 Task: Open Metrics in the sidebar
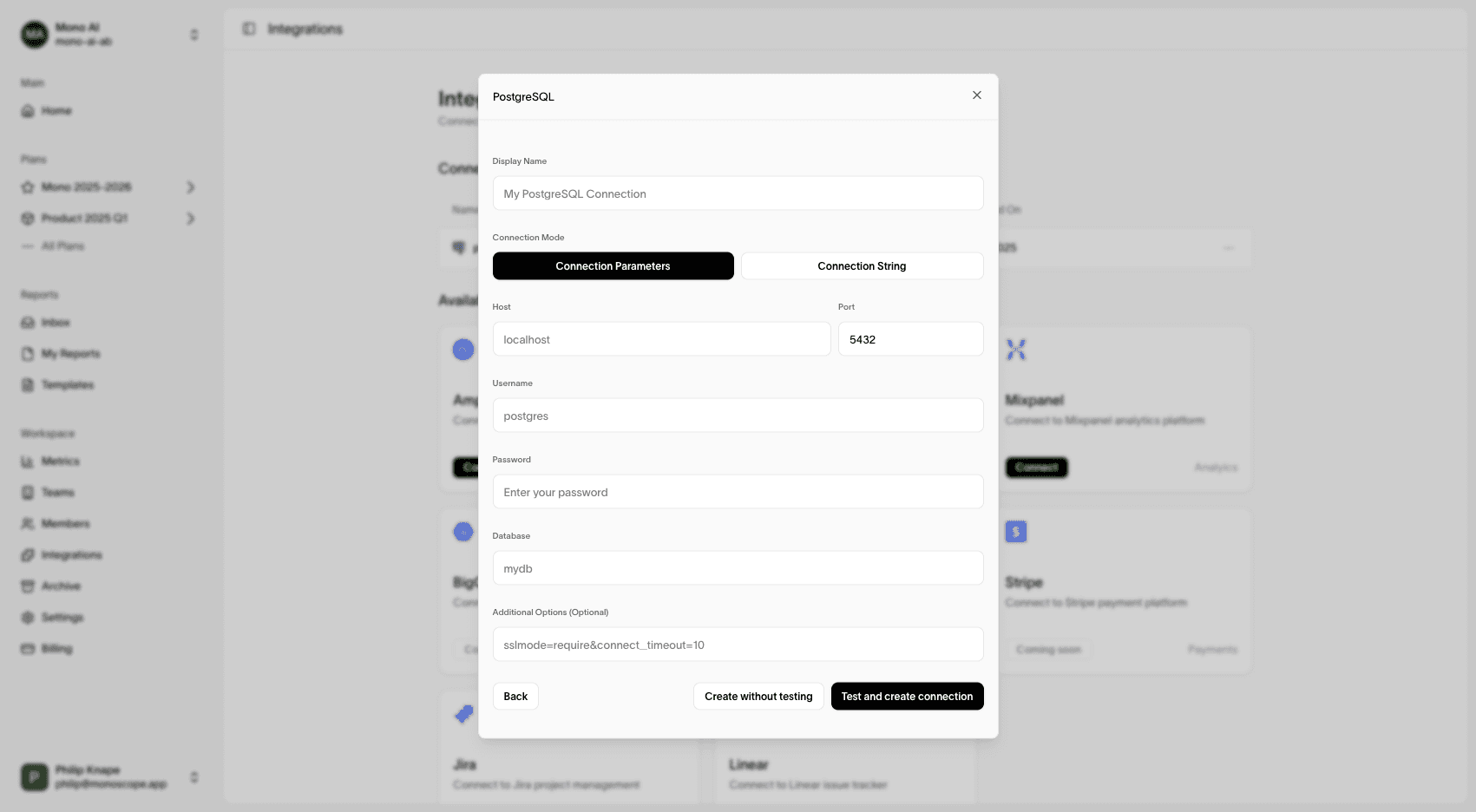coord(60,462)
